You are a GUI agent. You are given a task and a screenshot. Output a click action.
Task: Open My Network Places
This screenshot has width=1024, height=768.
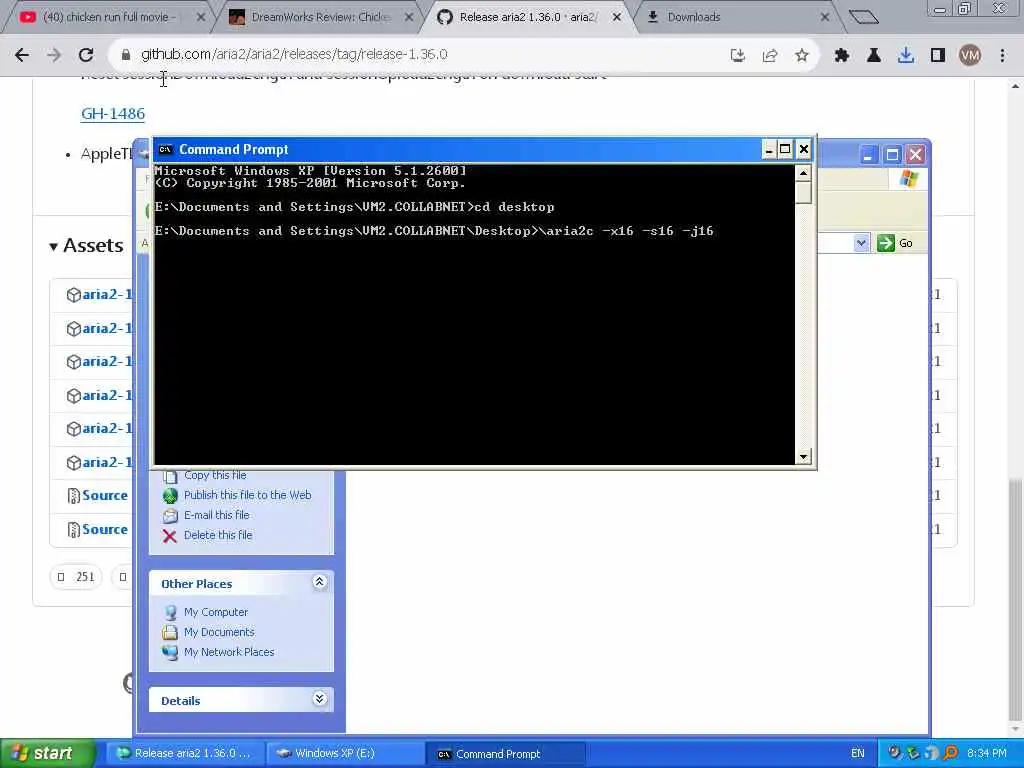229,652
